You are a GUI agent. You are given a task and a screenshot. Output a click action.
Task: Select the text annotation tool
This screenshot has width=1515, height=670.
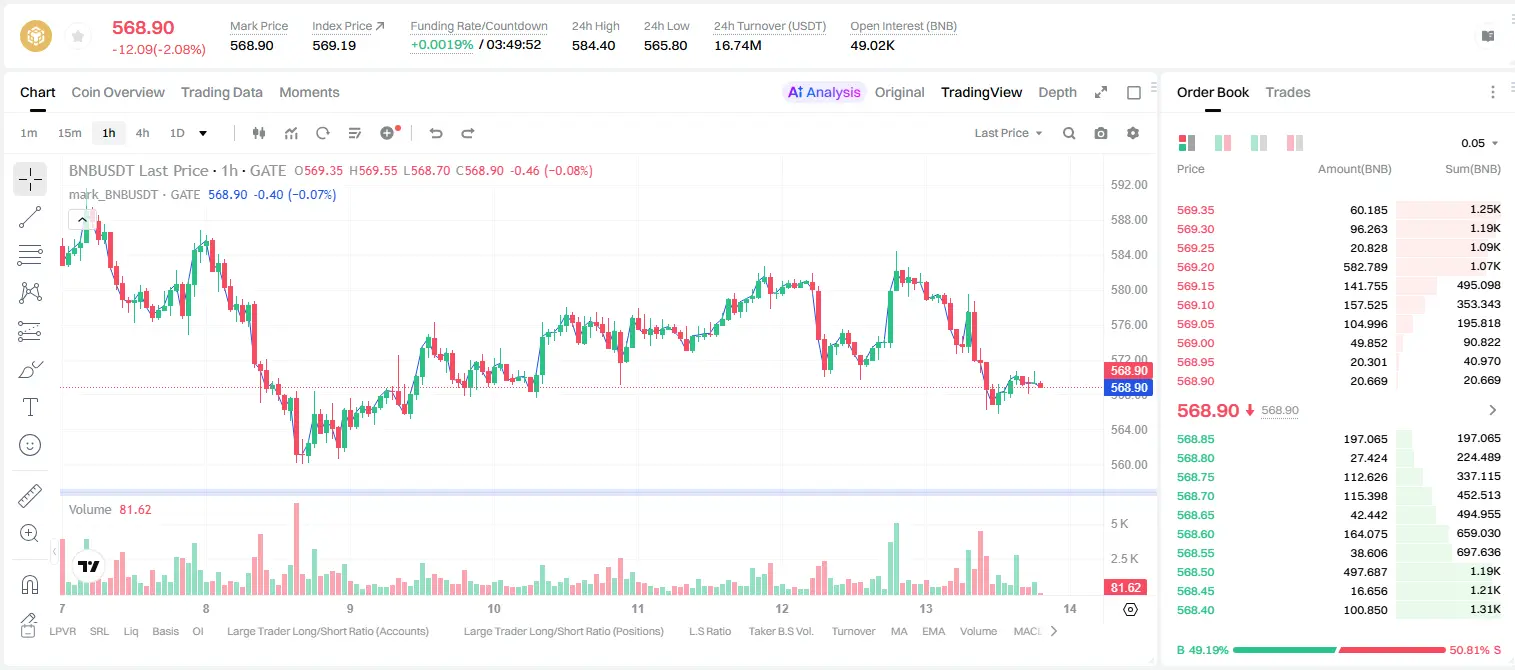[x=30, y=407]
